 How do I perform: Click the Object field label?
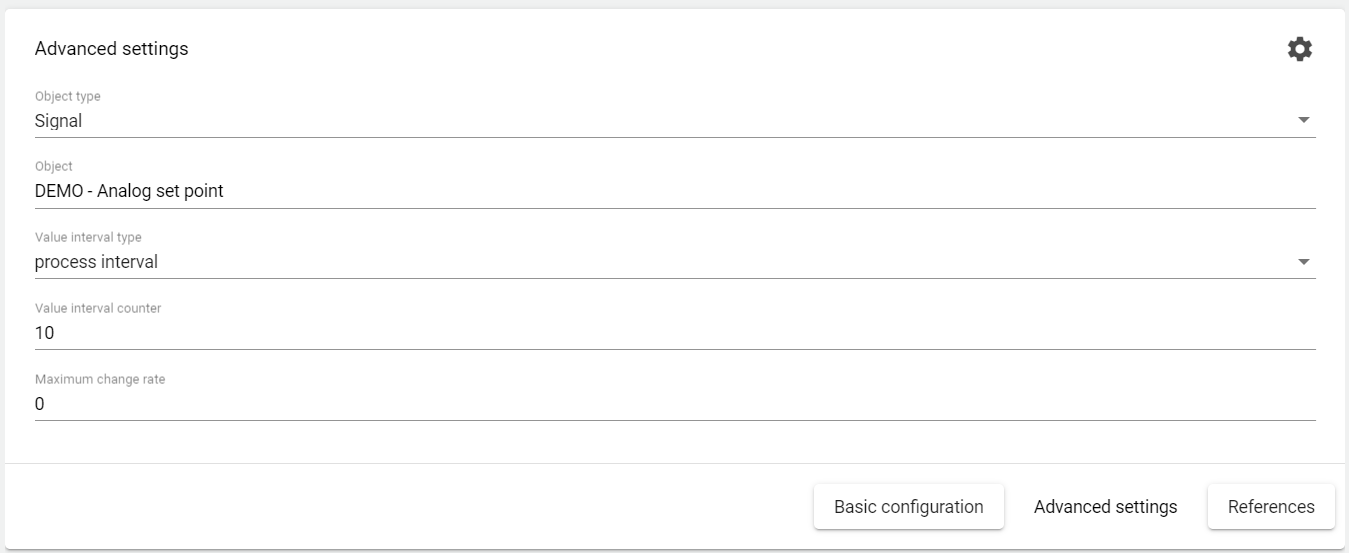coord(54,167)
